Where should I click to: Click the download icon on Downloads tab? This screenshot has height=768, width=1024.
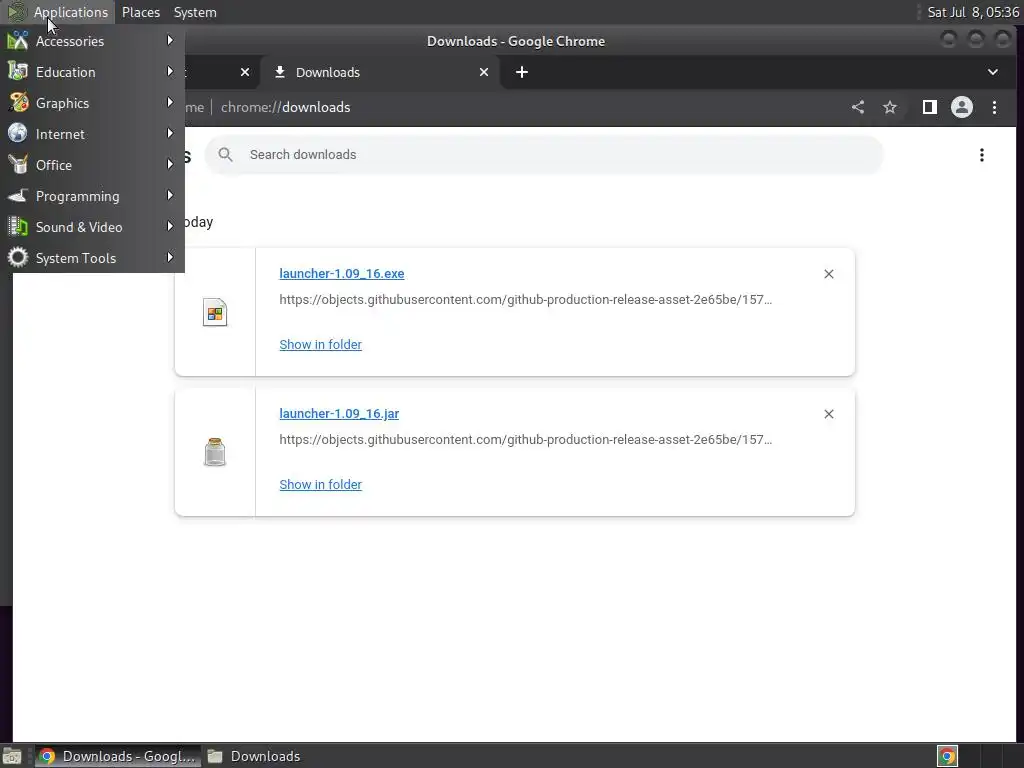coord(280,72)
